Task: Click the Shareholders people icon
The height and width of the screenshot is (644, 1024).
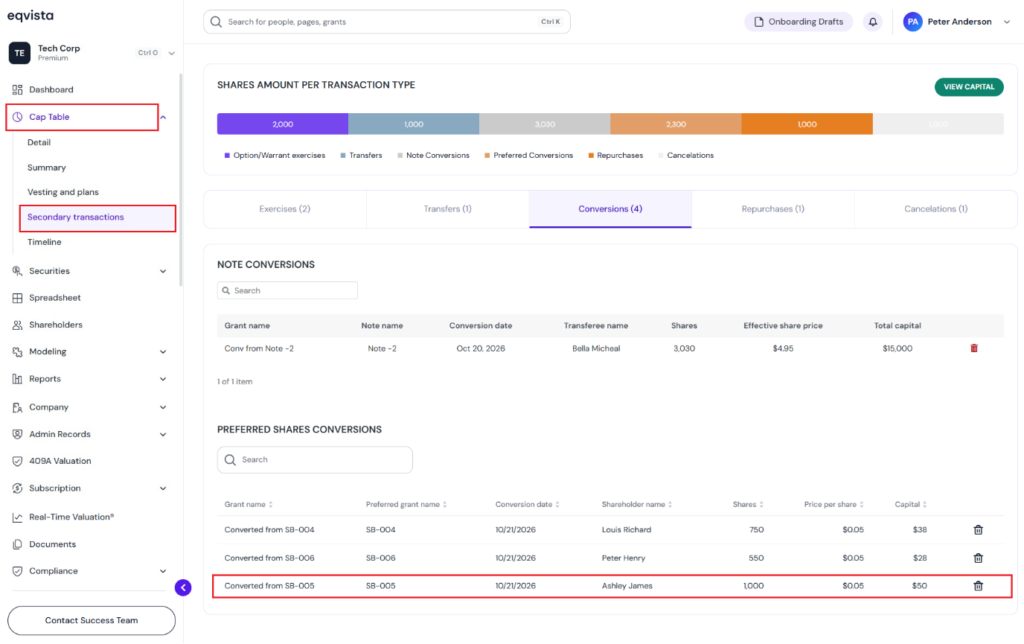Action: 17,325
